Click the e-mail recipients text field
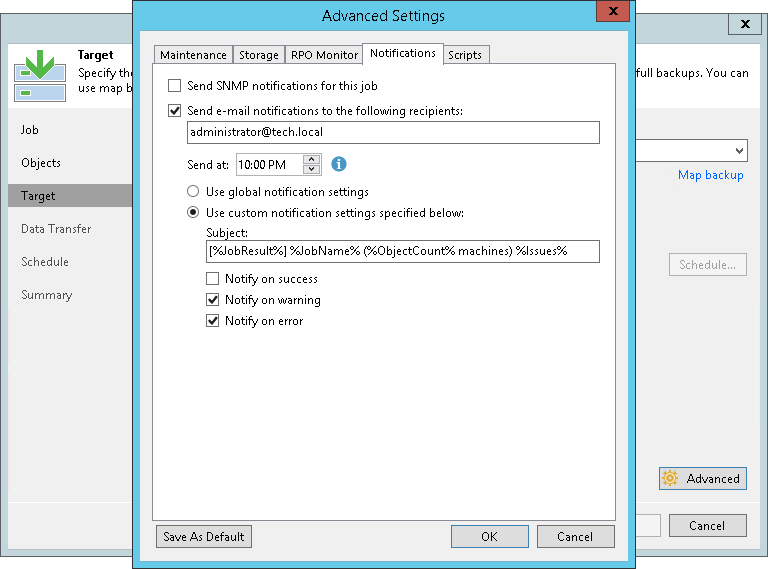 (x=393, y=133)
